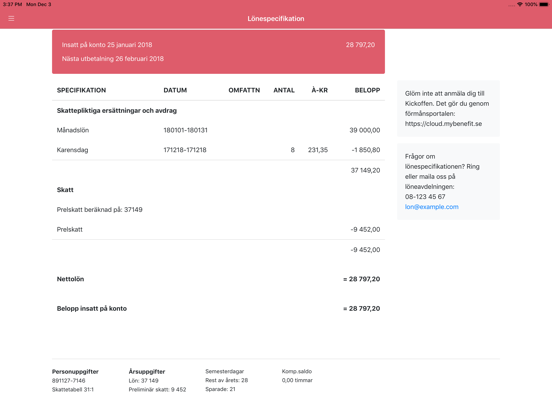This screenshot has width=552, height=414.
Task: Click the À-KR column header
Action: tap(320, 90)
